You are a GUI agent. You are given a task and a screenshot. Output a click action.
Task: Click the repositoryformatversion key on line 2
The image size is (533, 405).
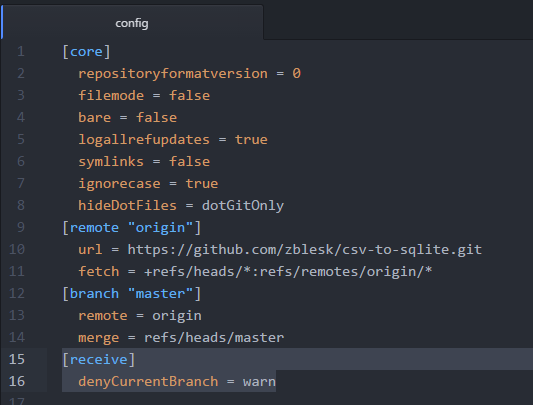pyautogui.click(x=173, y=74)
